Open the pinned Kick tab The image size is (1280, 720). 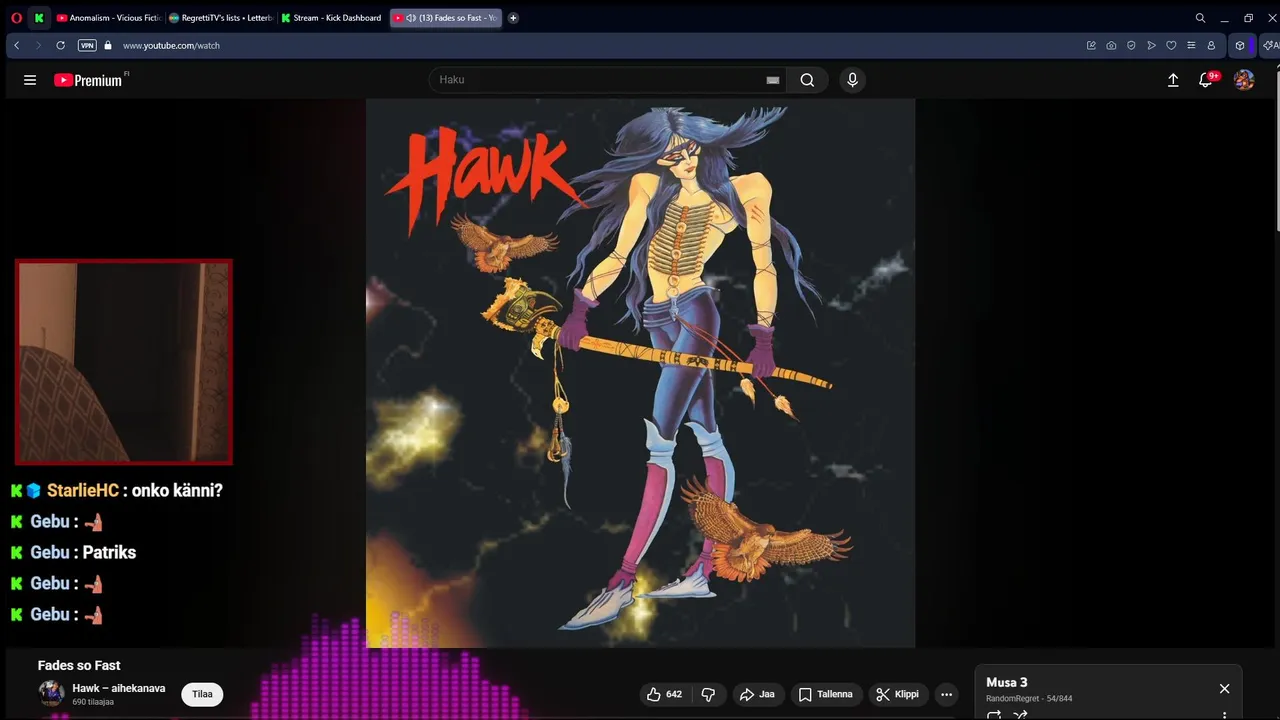coord(39,18)
